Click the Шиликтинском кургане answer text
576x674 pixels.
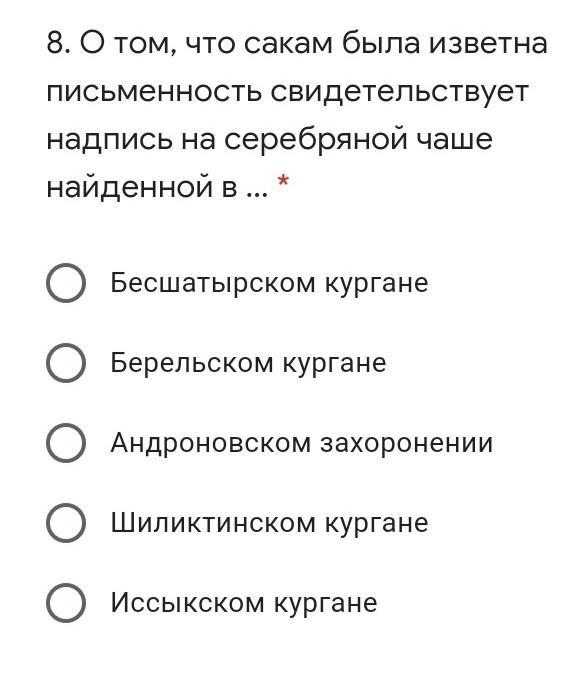point(269,523)
